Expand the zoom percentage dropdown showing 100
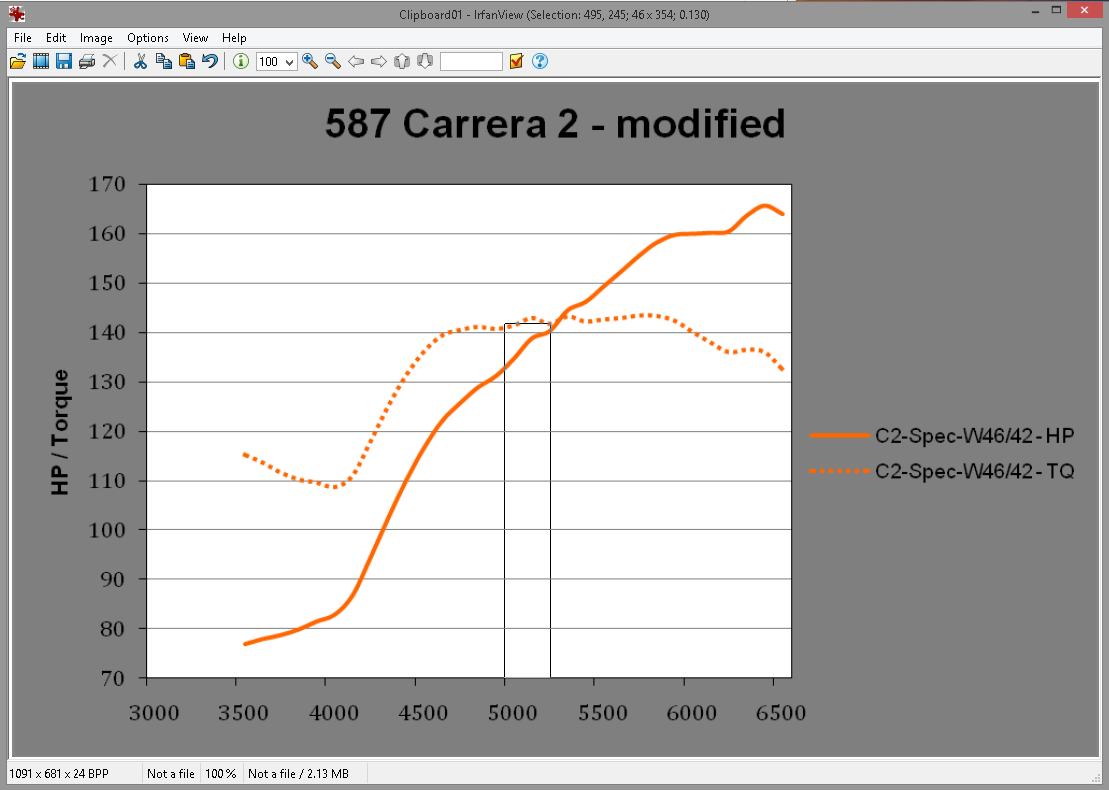Viewport: 1109px width, 790px height. pos(289,62)
